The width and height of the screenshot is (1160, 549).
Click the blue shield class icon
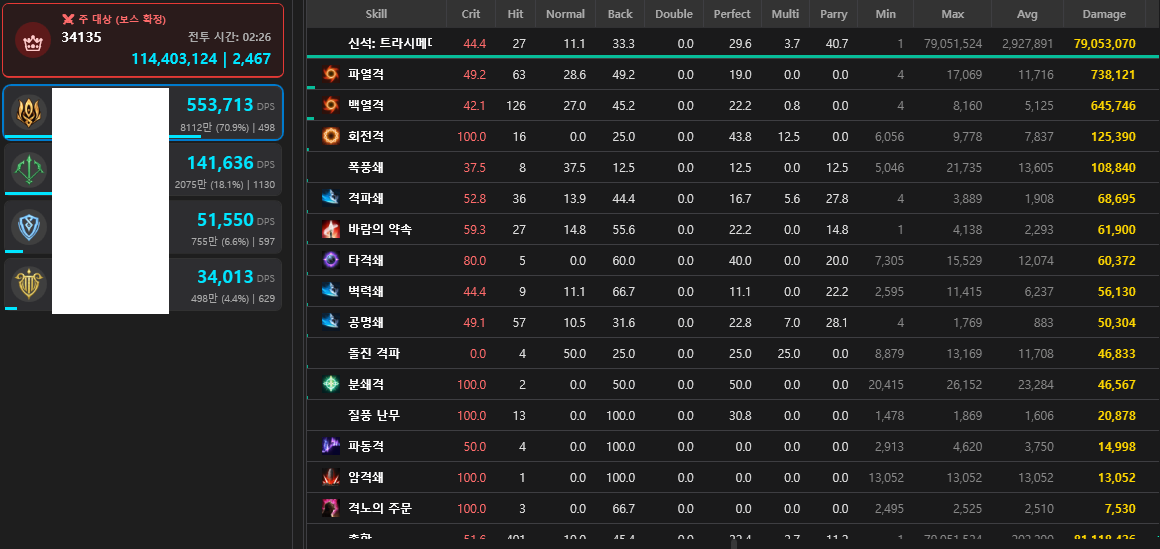pyautogui.click(x=28, y=227)
